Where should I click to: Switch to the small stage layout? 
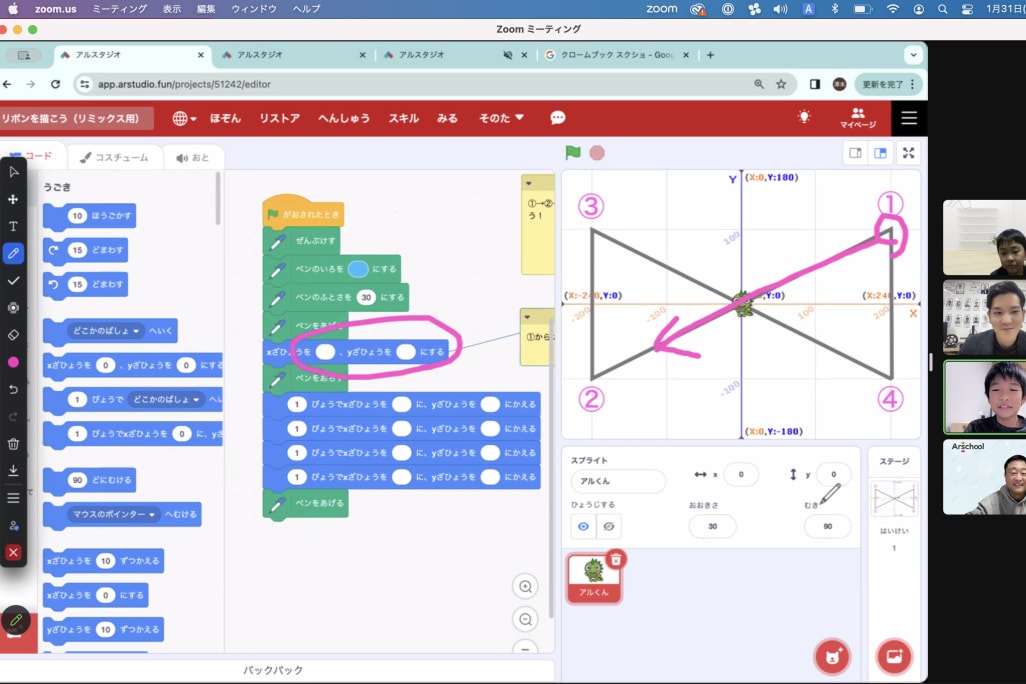855,153
